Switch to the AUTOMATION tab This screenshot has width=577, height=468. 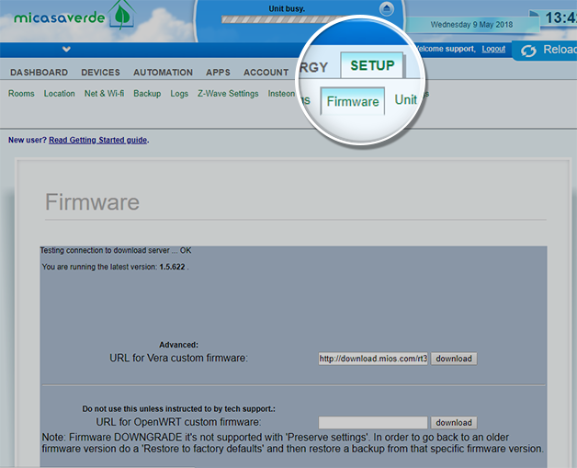tap(163, 72)
